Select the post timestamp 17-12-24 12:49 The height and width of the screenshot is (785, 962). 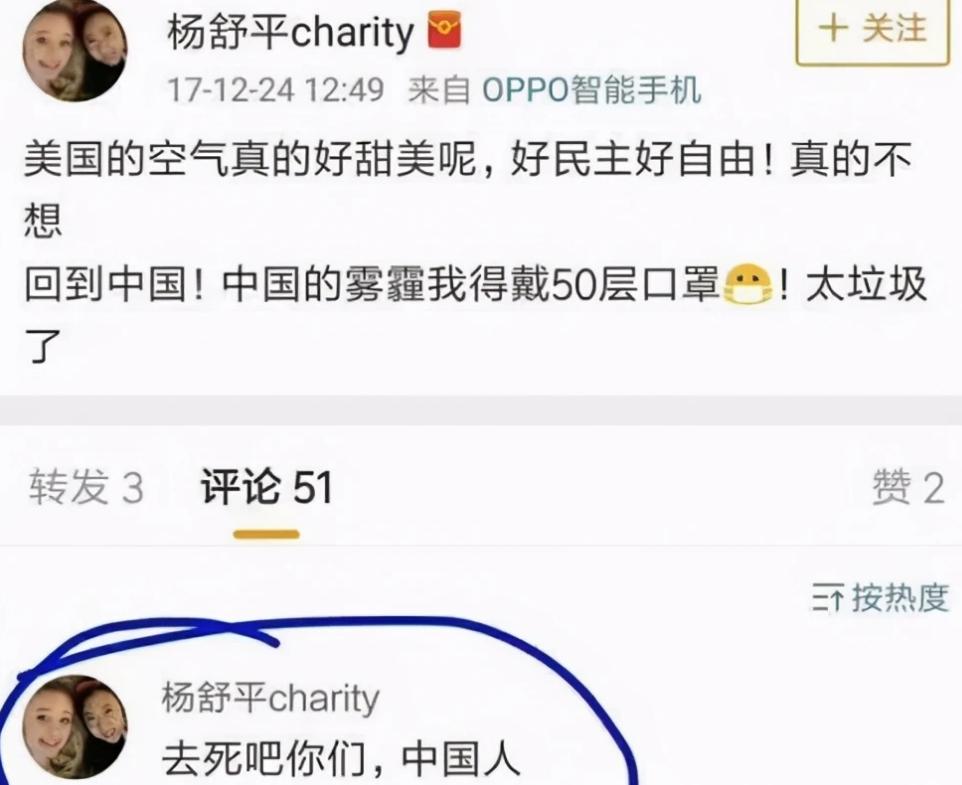coord(275,90)
